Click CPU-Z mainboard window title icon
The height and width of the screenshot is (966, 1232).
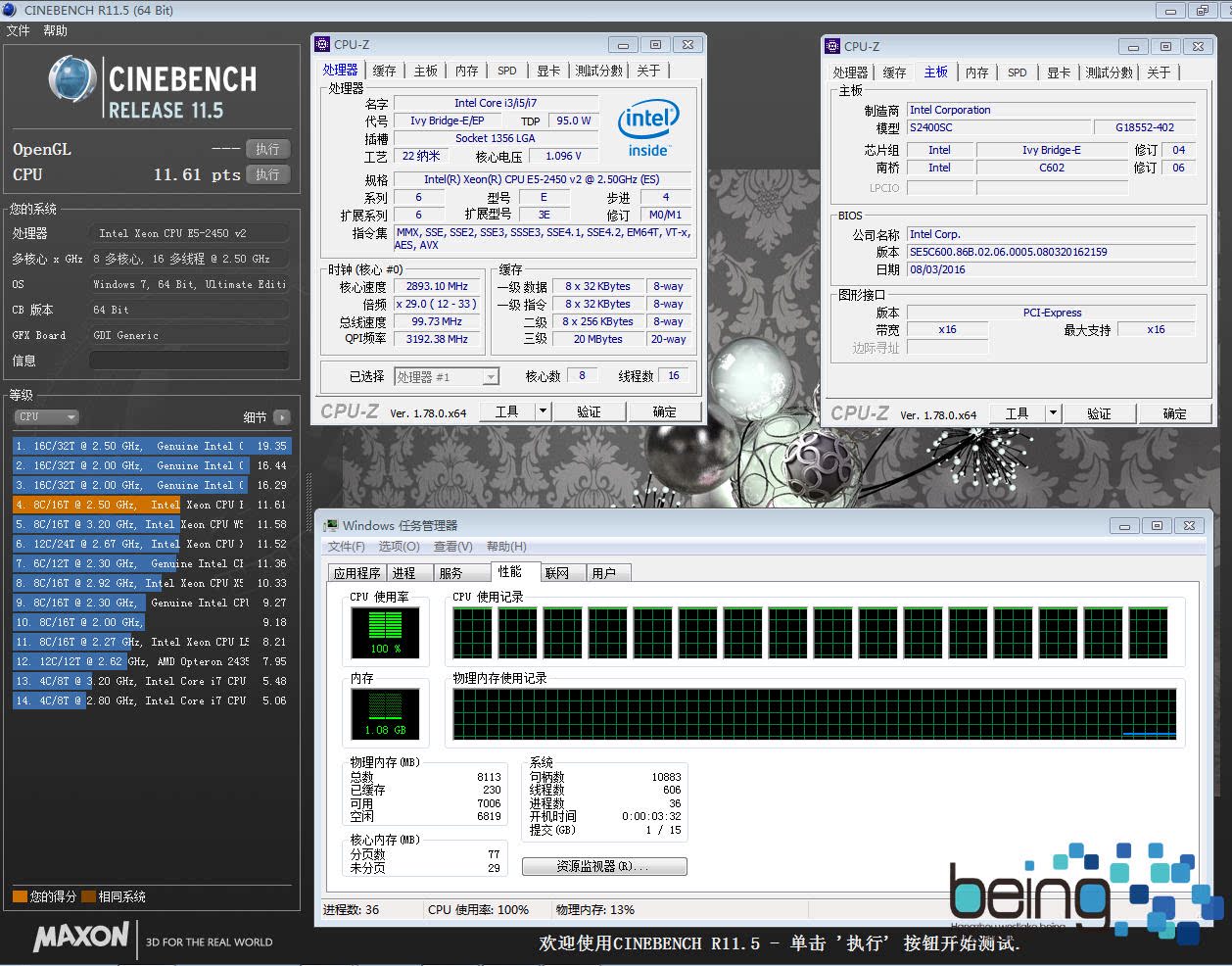[832, 46]
